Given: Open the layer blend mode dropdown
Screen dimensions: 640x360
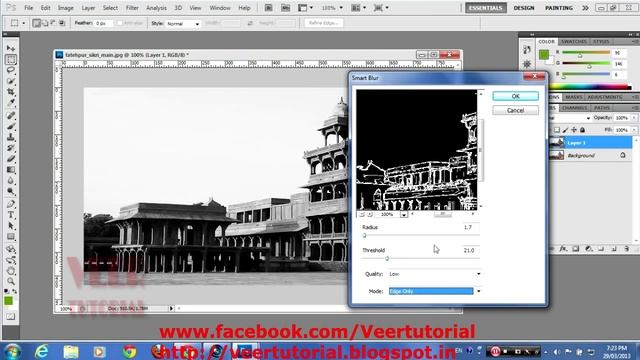Looking at the screenshot, I should tap(570, 118).
